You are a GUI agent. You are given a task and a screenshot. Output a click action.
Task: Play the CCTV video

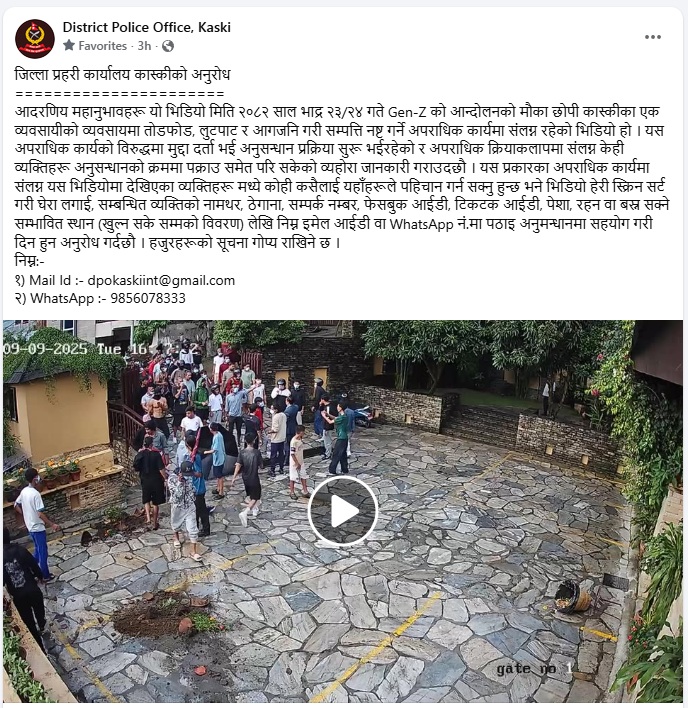tap(343, 511)
